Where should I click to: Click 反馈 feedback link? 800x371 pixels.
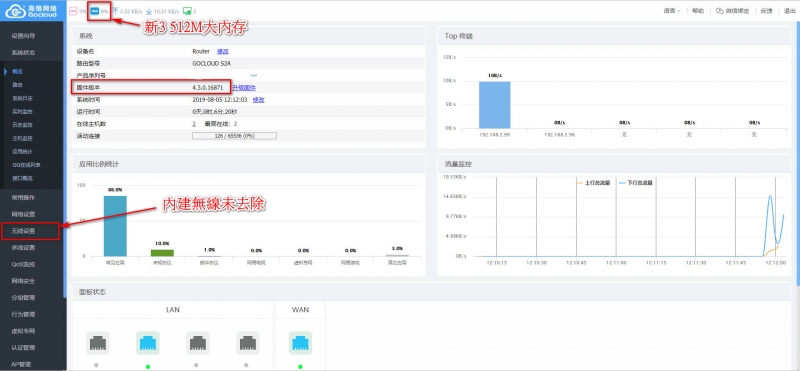pos(766,11)
